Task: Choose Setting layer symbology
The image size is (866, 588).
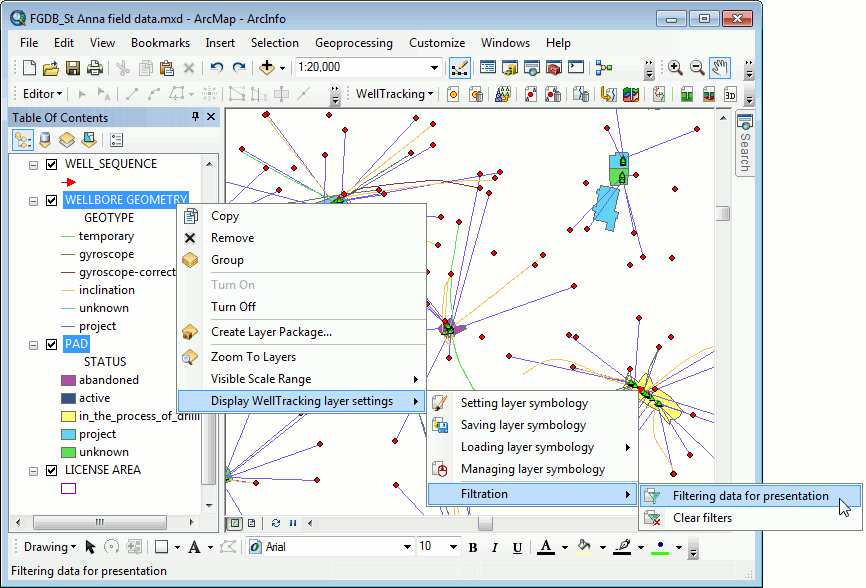Action: point(533,403)
